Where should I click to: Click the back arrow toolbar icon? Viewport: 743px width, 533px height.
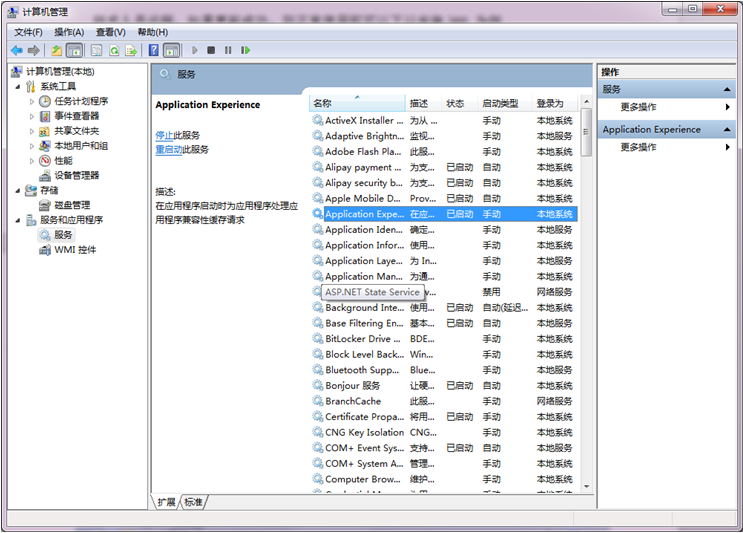click(17, 50)
